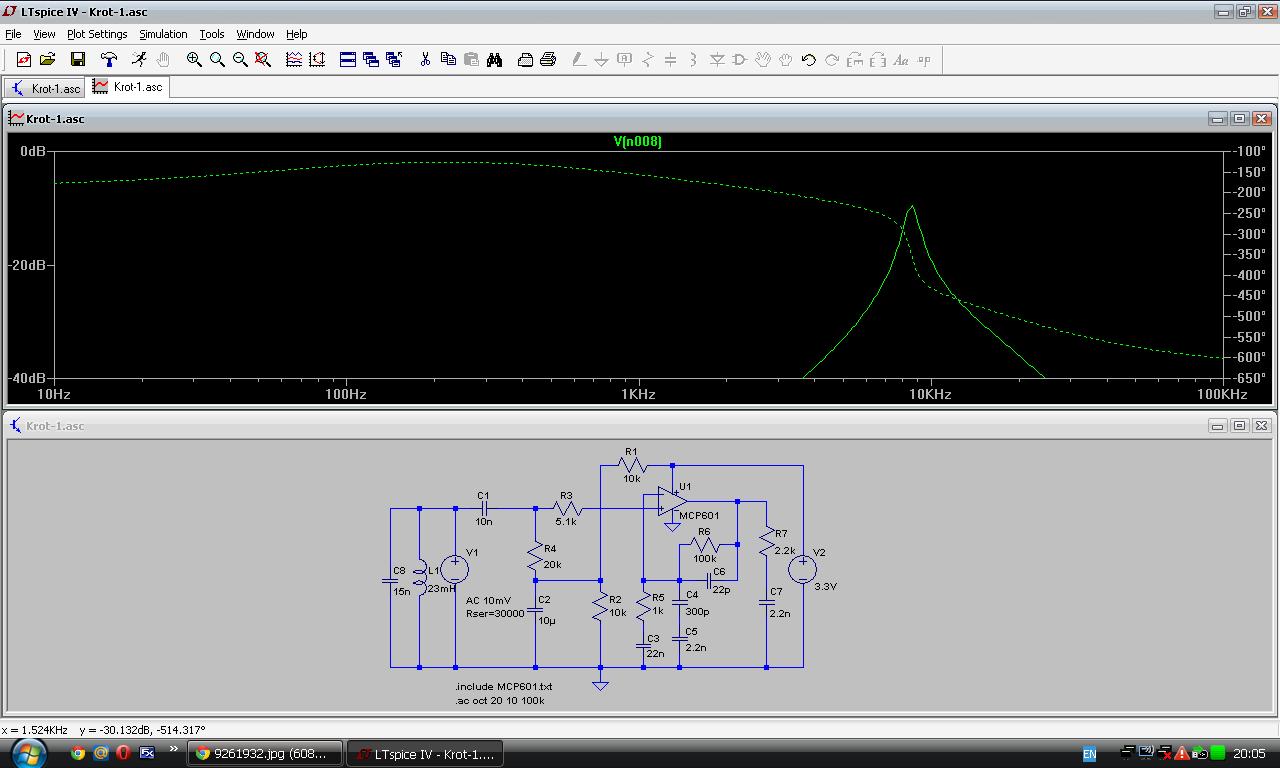
Task: Open the Plot Settings menu
Action: pos(97,34)
